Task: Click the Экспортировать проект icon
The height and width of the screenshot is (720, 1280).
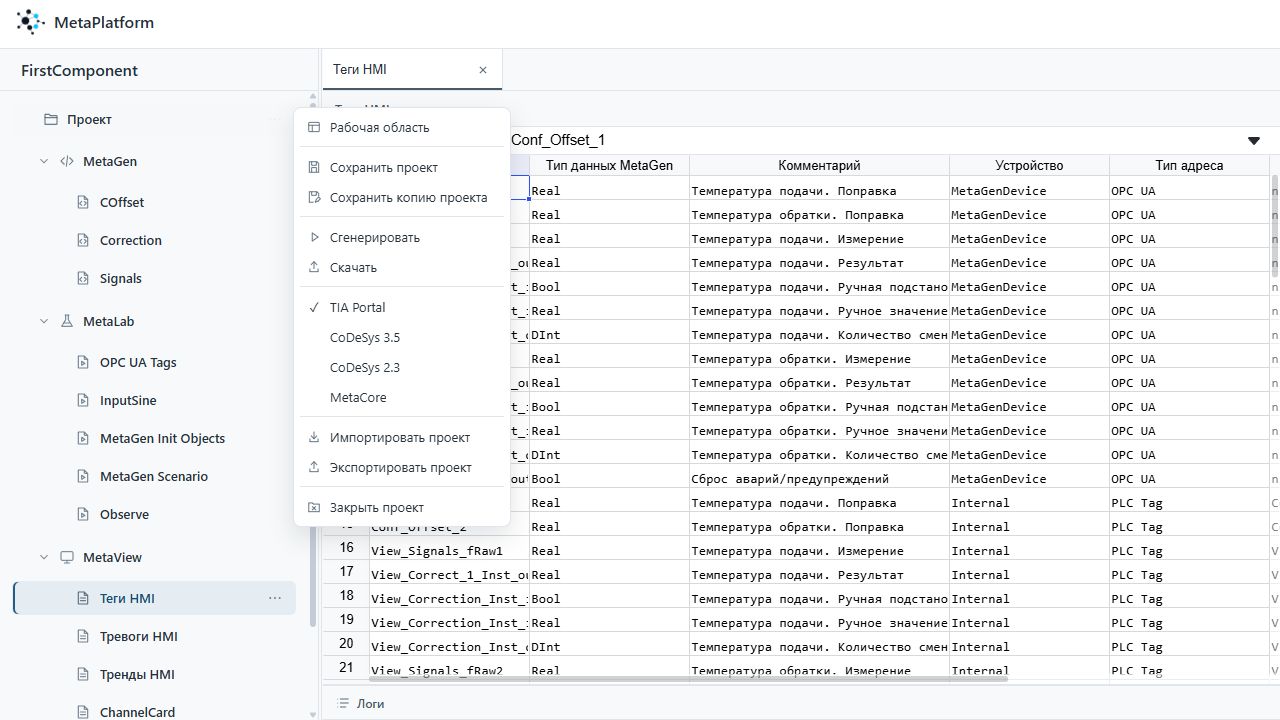Action: 314,467
